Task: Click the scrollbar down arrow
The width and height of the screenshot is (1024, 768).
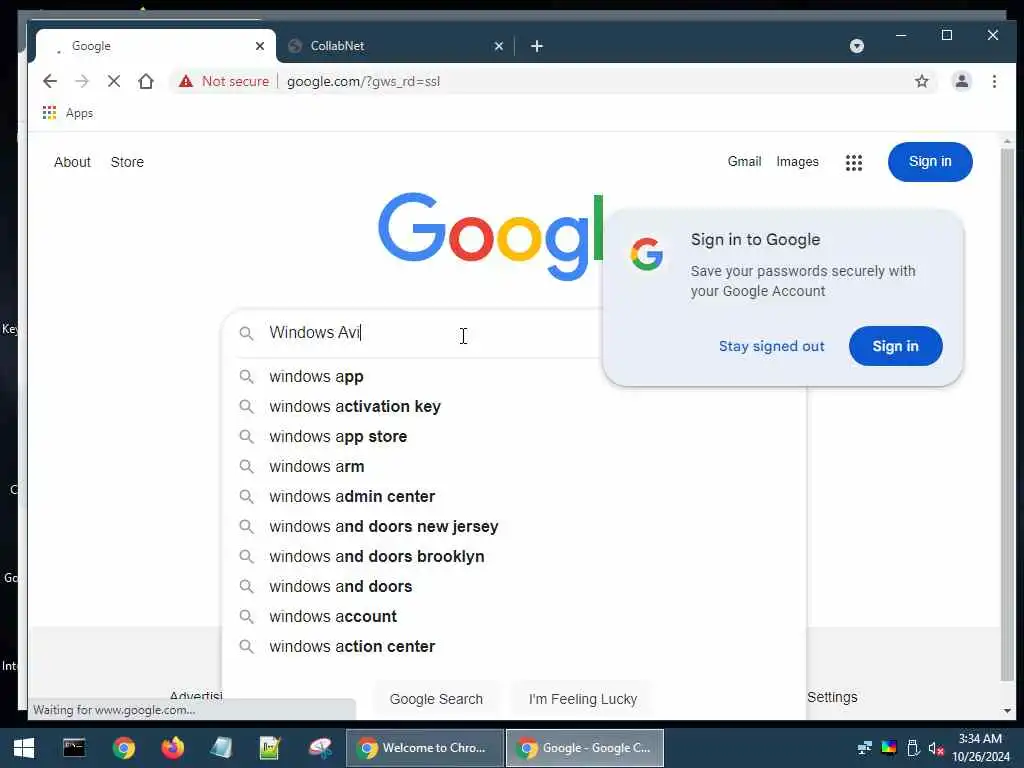Action: (1008, 711)
